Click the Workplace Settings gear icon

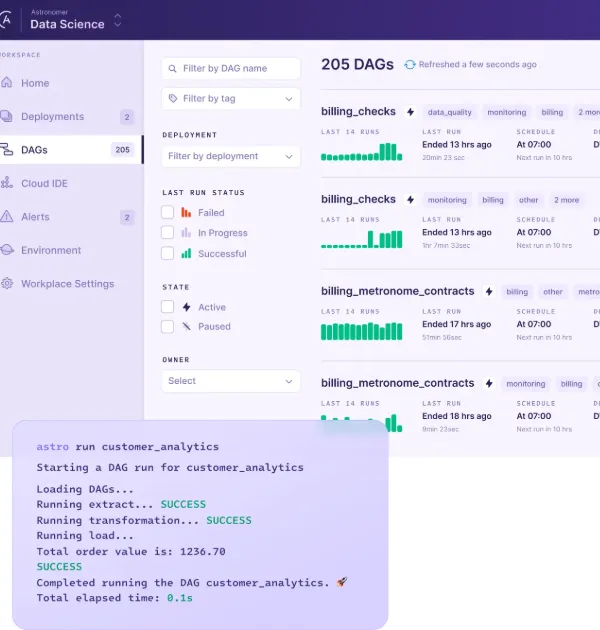6,283
